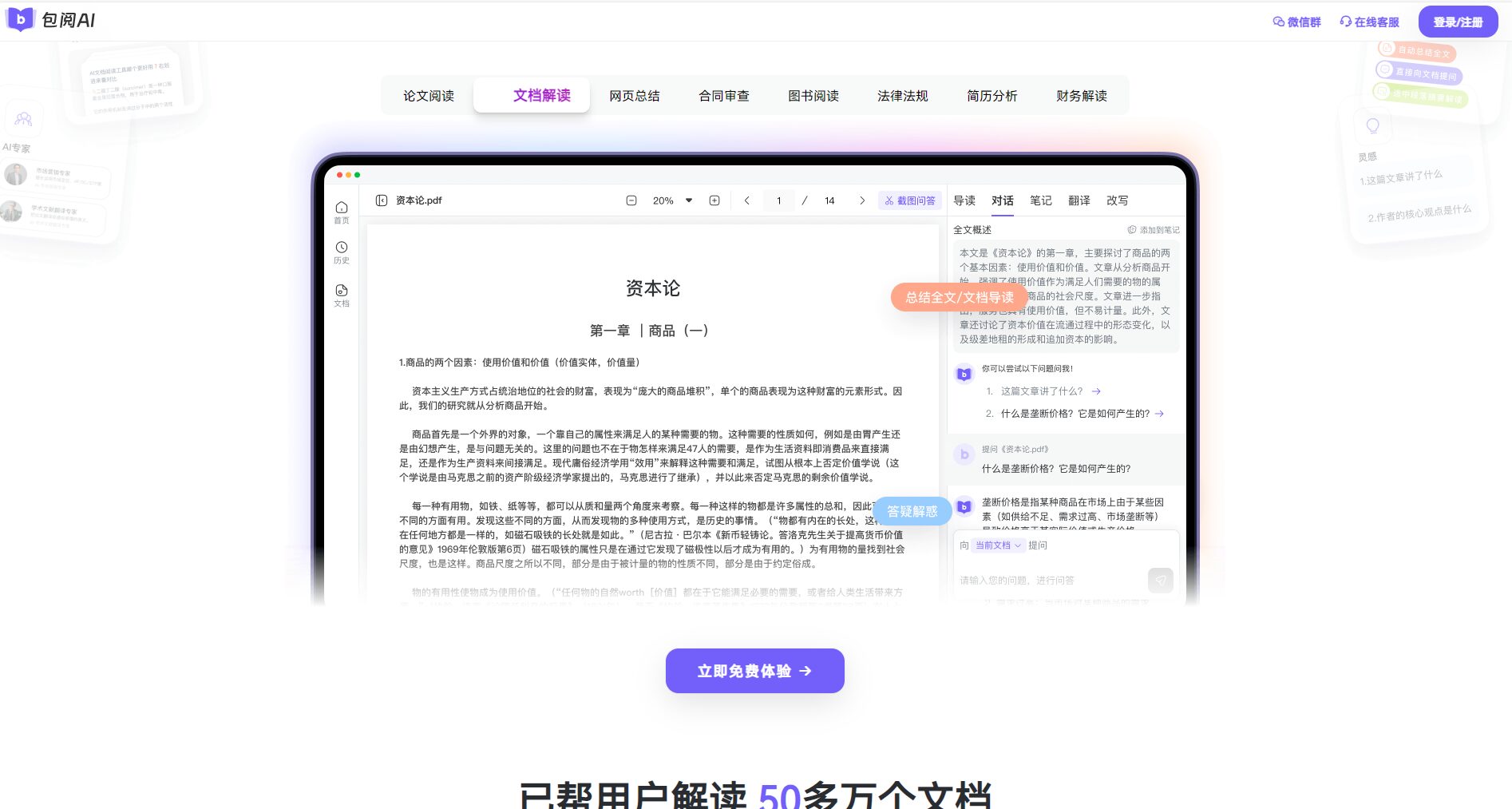Expand the 20% zoom level dropdown
The image size is (1512, 809).
tap(689, 200)
